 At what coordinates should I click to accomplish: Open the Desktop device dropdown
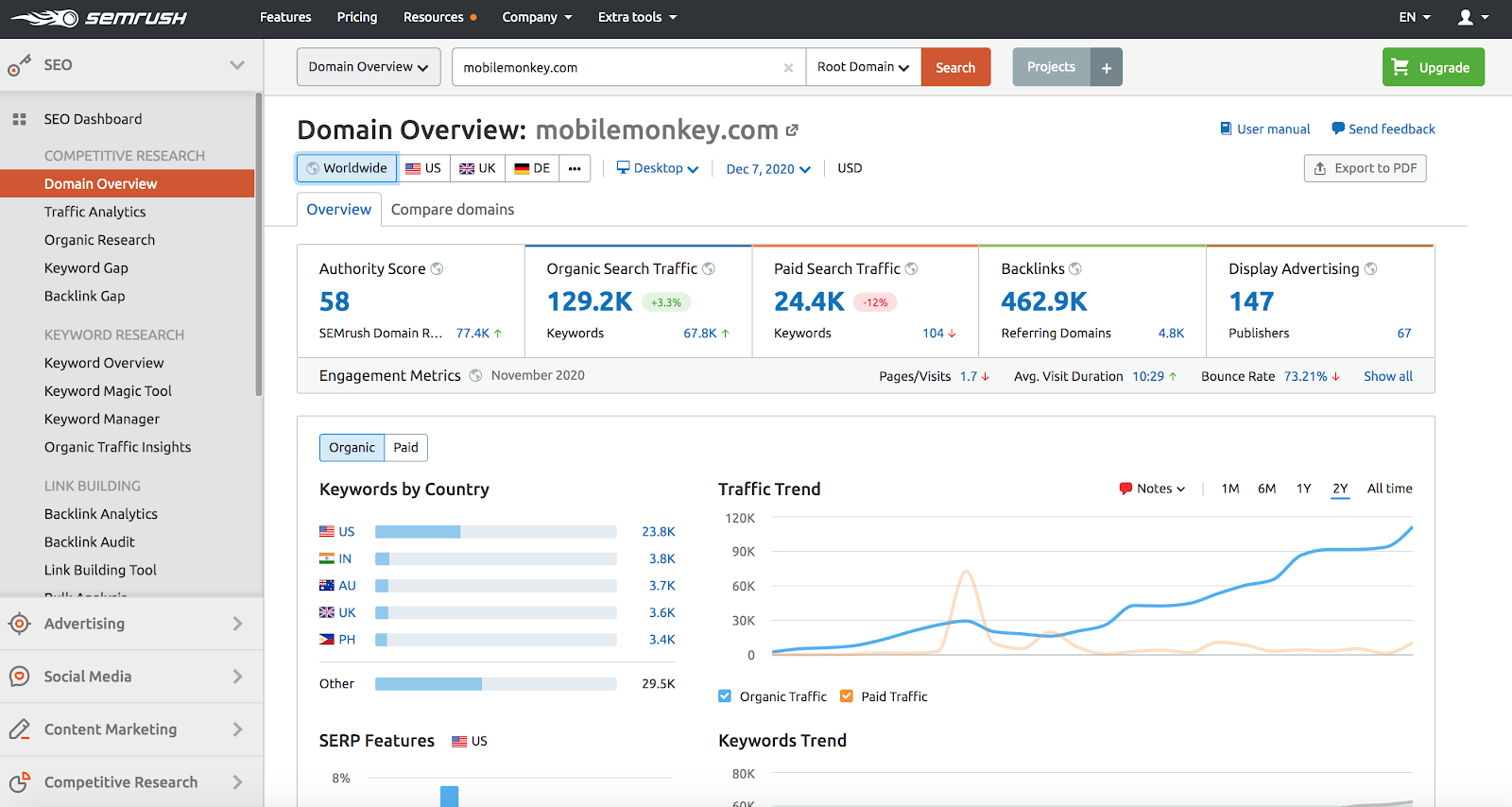[658, 168]
